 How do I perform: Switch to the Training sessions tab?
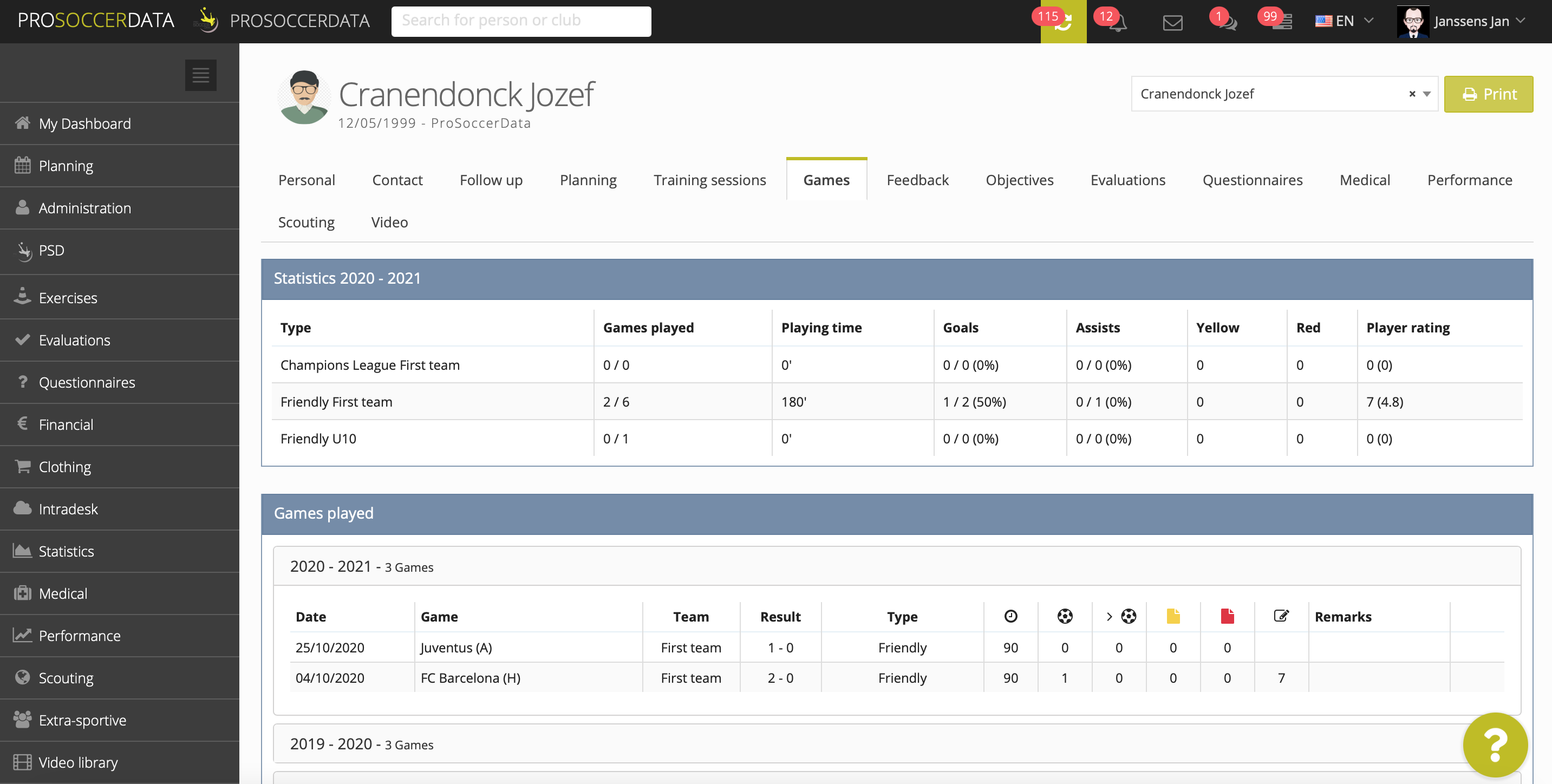(710, 180)
